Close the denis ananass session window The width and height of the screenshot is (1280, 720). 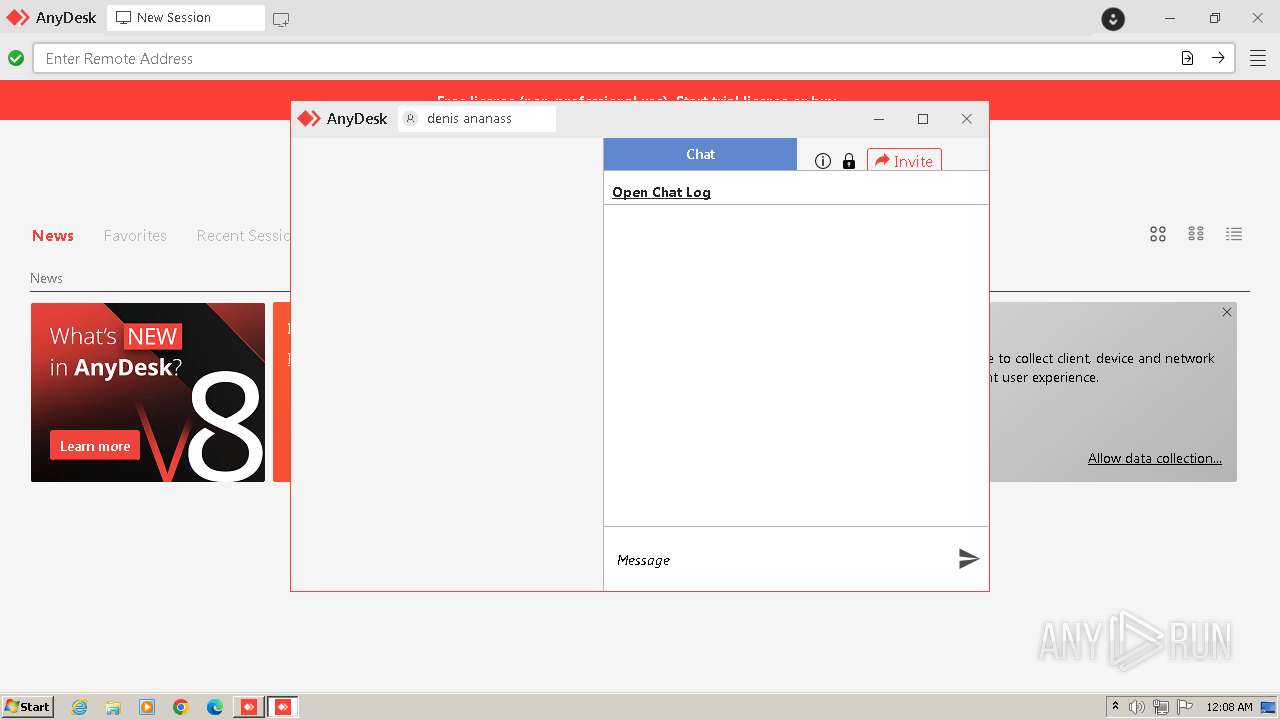pyautogui.click(x=966, y=119)
